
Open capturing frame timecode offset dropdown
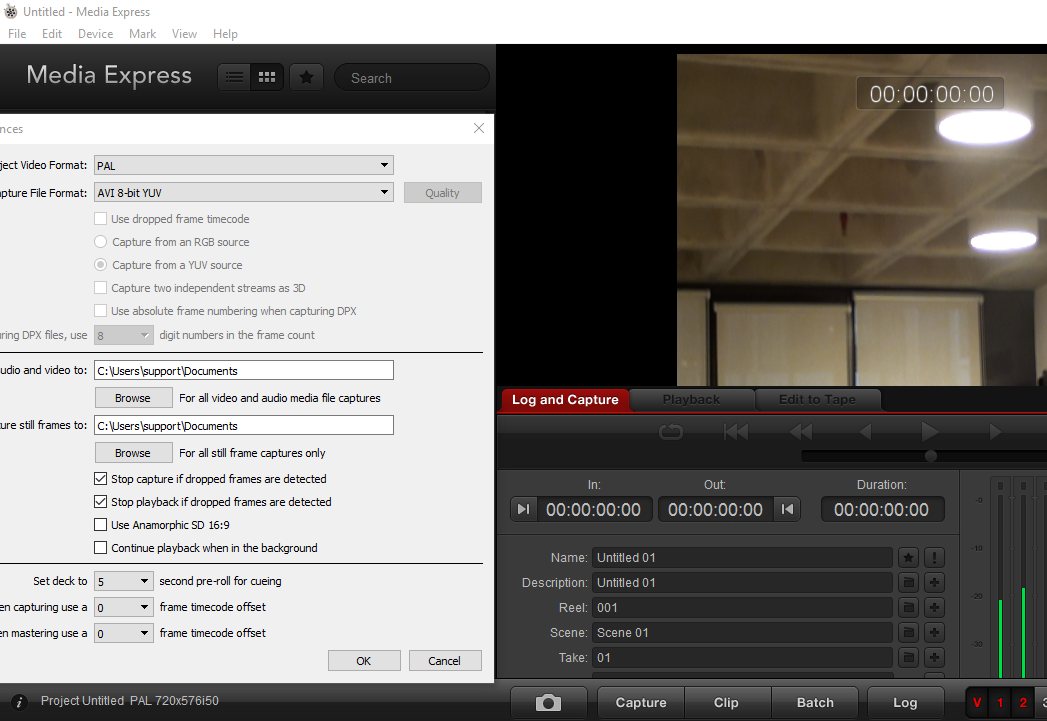click(x=124, y=608)
